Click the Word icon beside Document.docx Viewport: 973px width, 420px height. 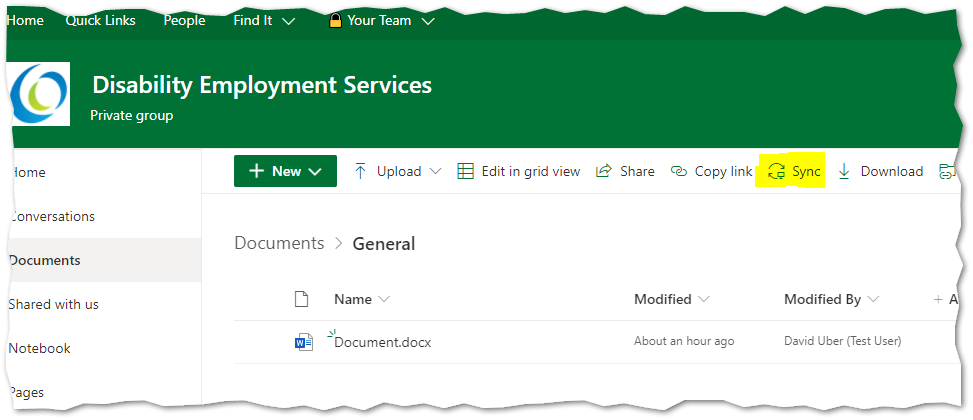coord(303,342)
